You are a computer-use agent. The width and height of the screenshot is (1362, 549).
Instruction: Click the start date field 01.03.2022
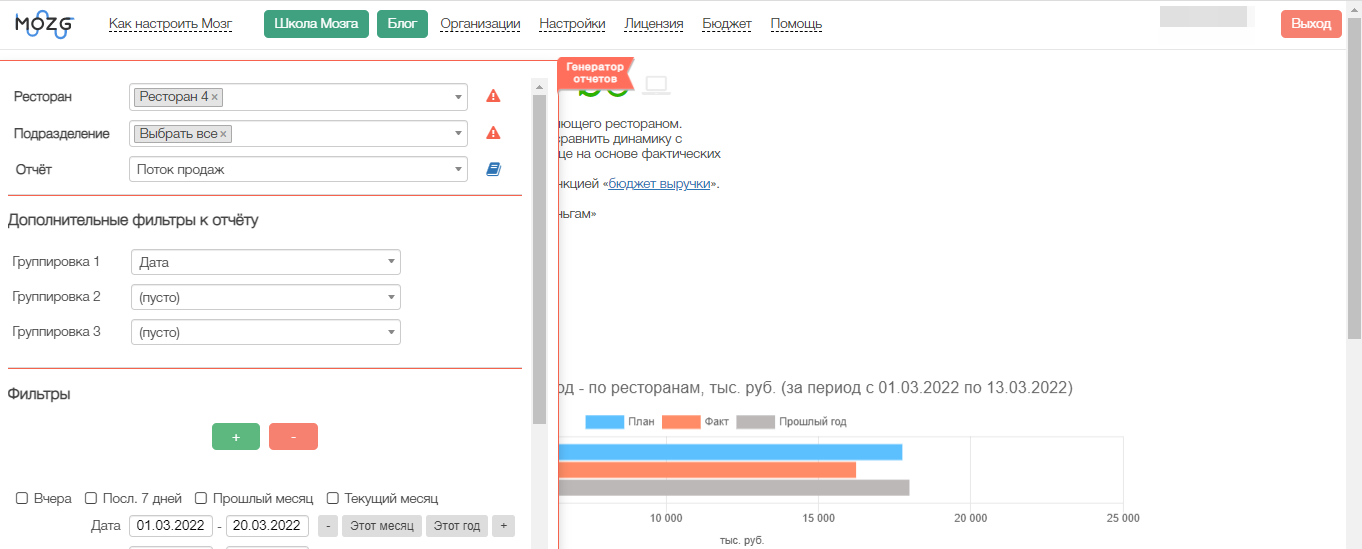click(171, 526)
